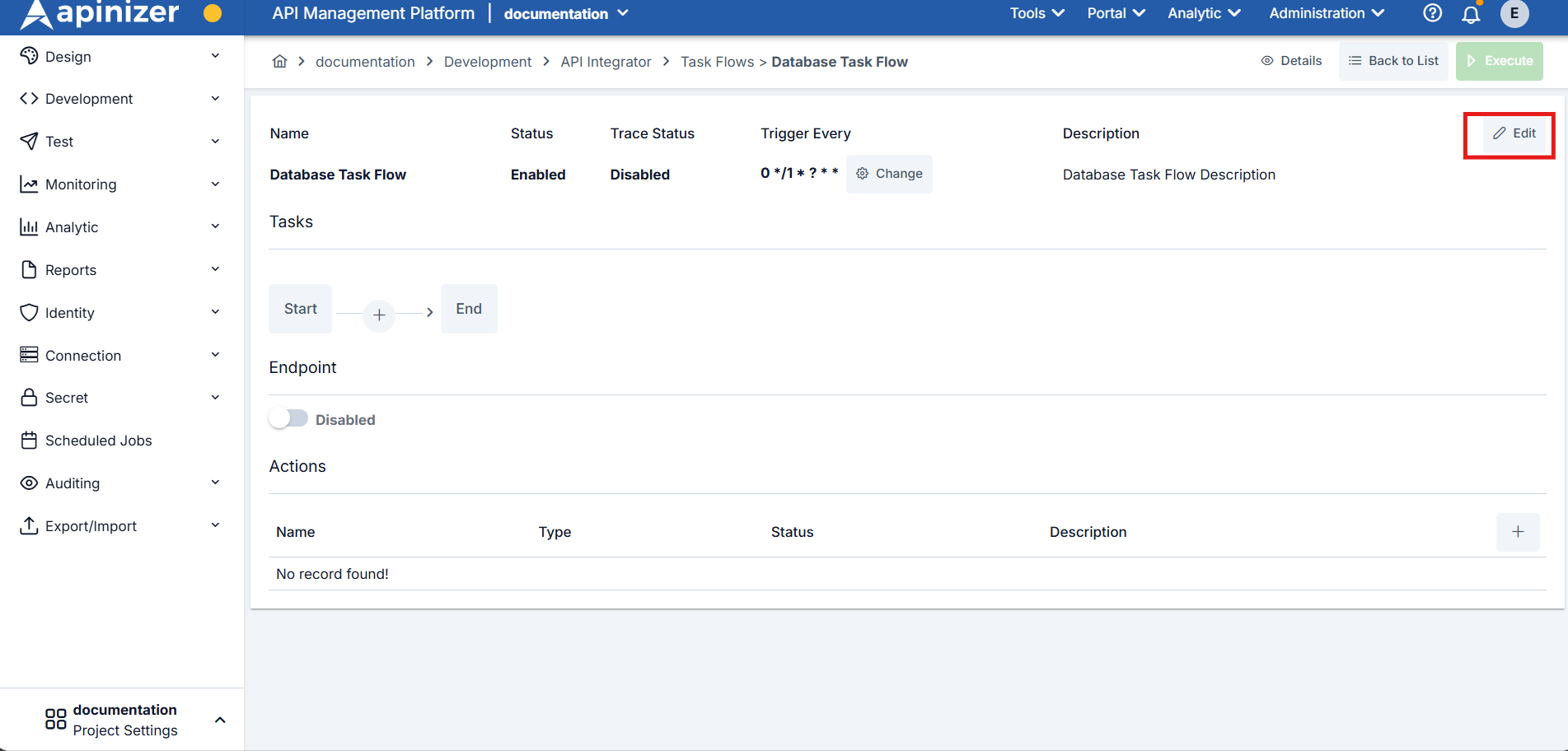Open the Administration dropdown menu
This screenshot has height=751, width=1568.
(1326, 13)
